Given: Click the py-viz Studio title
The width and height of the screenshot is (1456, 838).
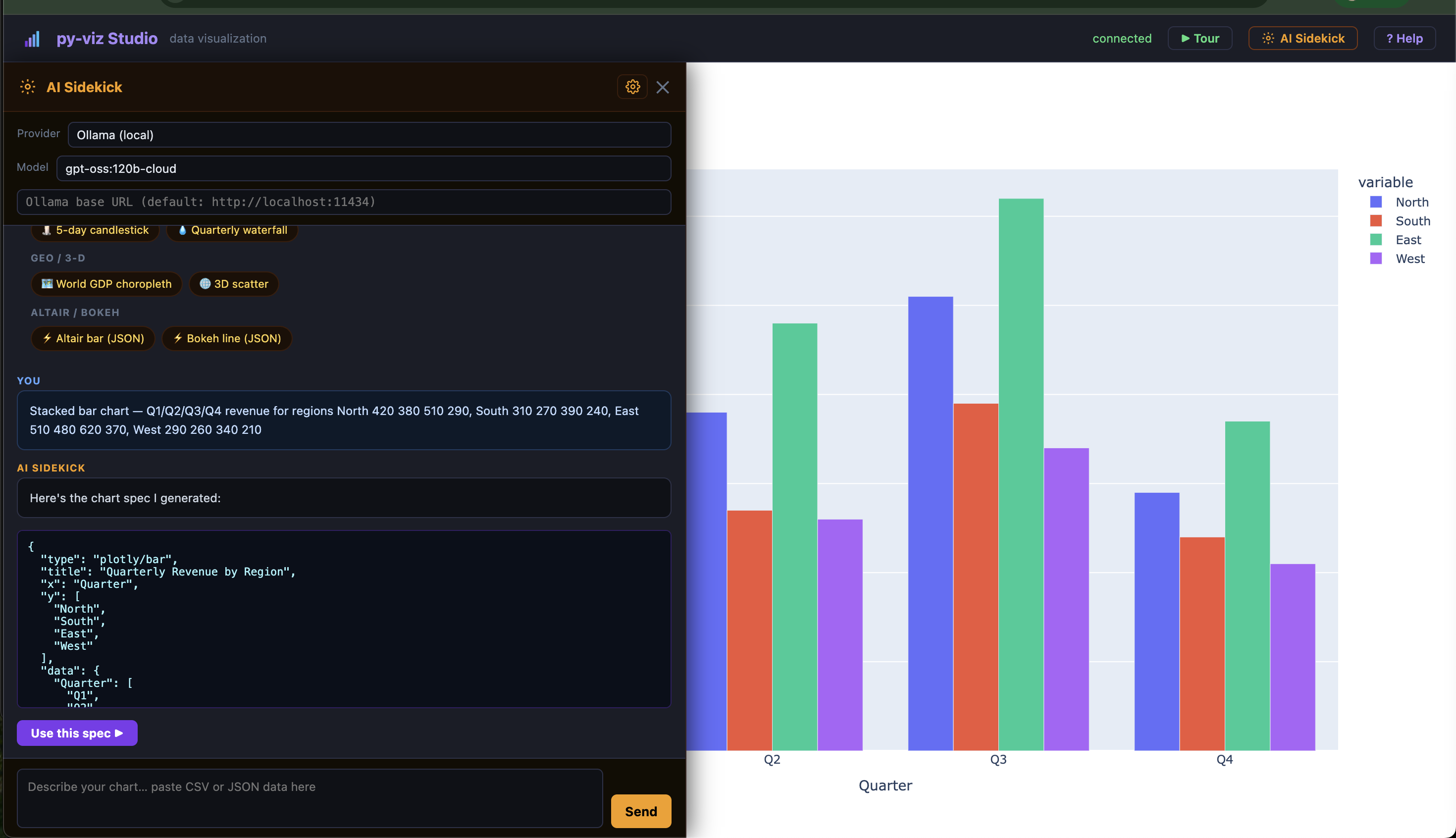Looking at the screenshot, I should coord(106,39).
